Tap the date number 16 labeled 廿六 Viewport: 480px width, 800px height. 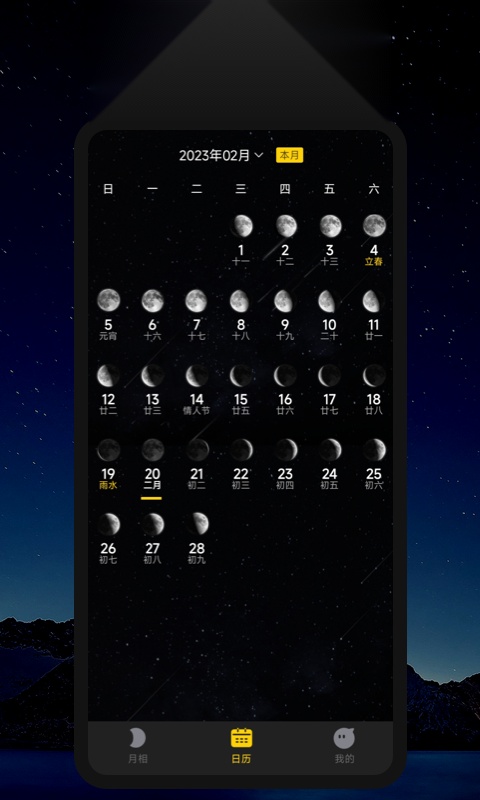285,399
